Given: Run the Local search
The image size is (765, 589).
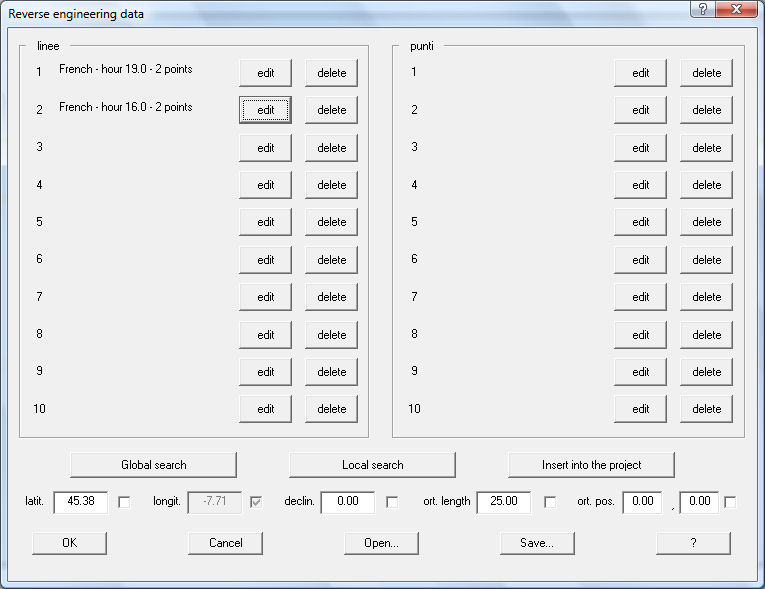Looking at the screenshot, I should [372, 465].
